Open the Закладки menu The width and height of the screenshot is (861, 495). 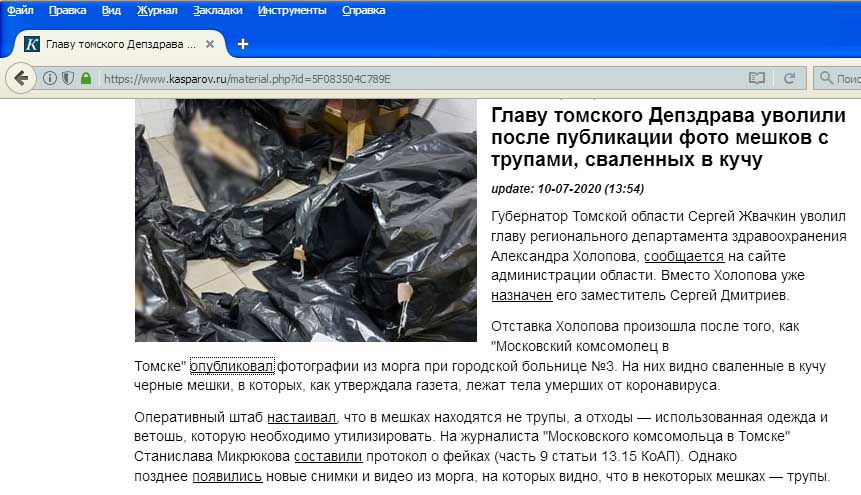(x=217, y=10)
